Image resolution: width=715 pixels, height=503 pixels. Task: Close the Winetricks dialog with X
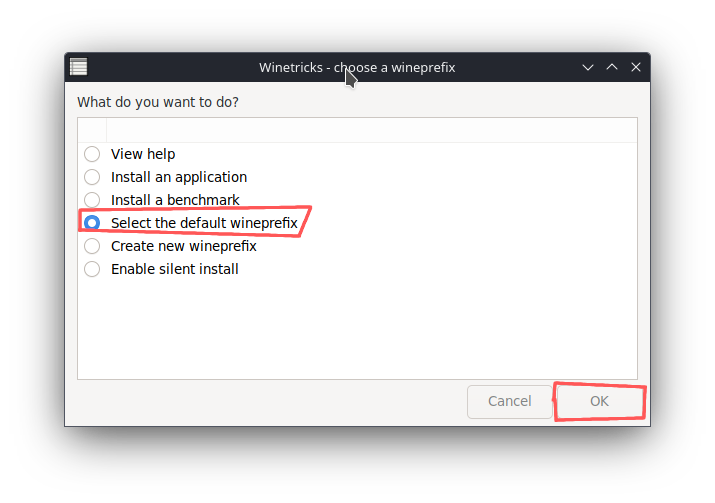coord(635,67)
